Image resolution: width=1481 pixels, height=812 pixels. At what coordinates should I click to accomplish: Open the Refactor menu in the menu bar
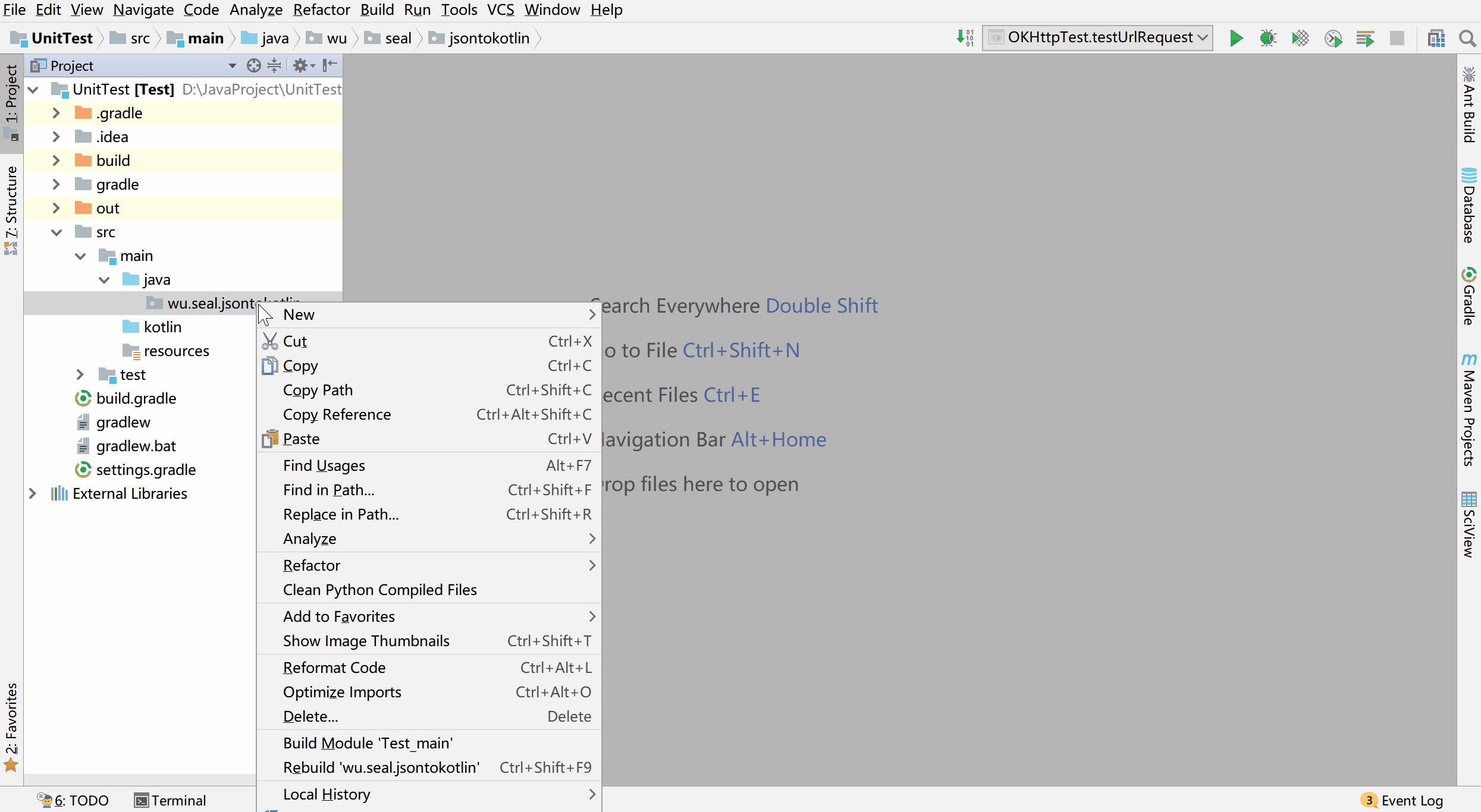click(x=321, y=10)
